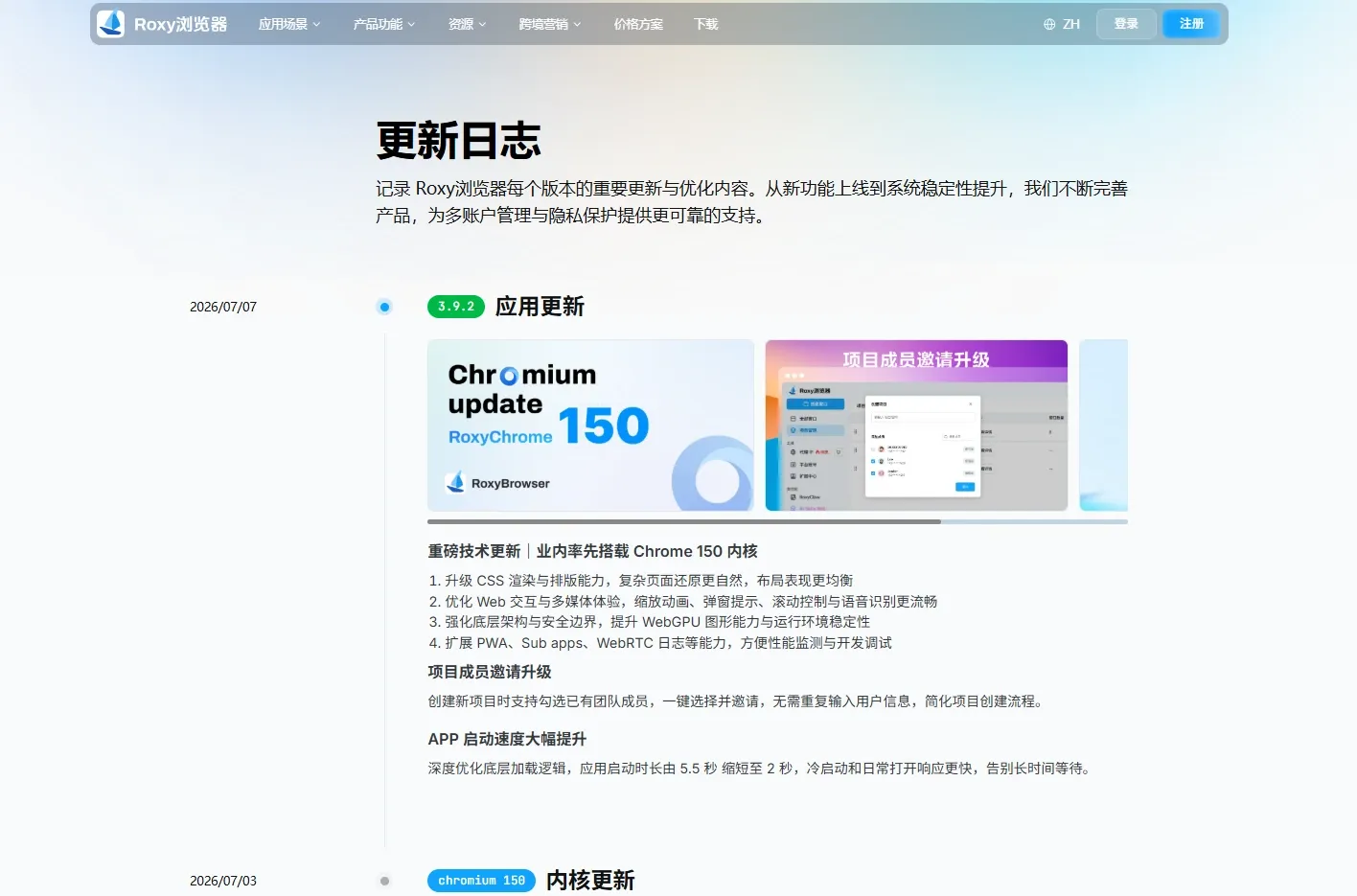Image resolution: width=1357 pixels, height=896 pixels.
Task: Switch language via ZH label
Action: 1071,24
